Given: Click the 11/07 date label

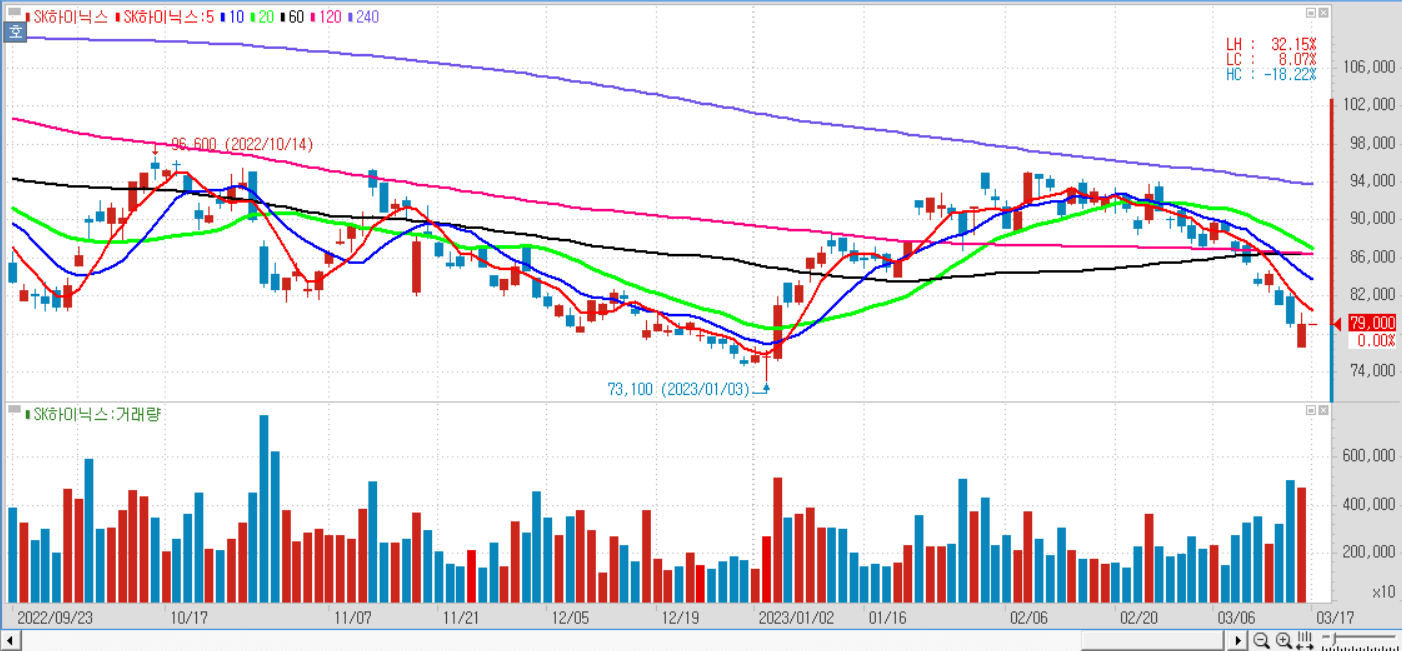Looking at the screenshot, I should pyautogui.click(x=353, y=618).
